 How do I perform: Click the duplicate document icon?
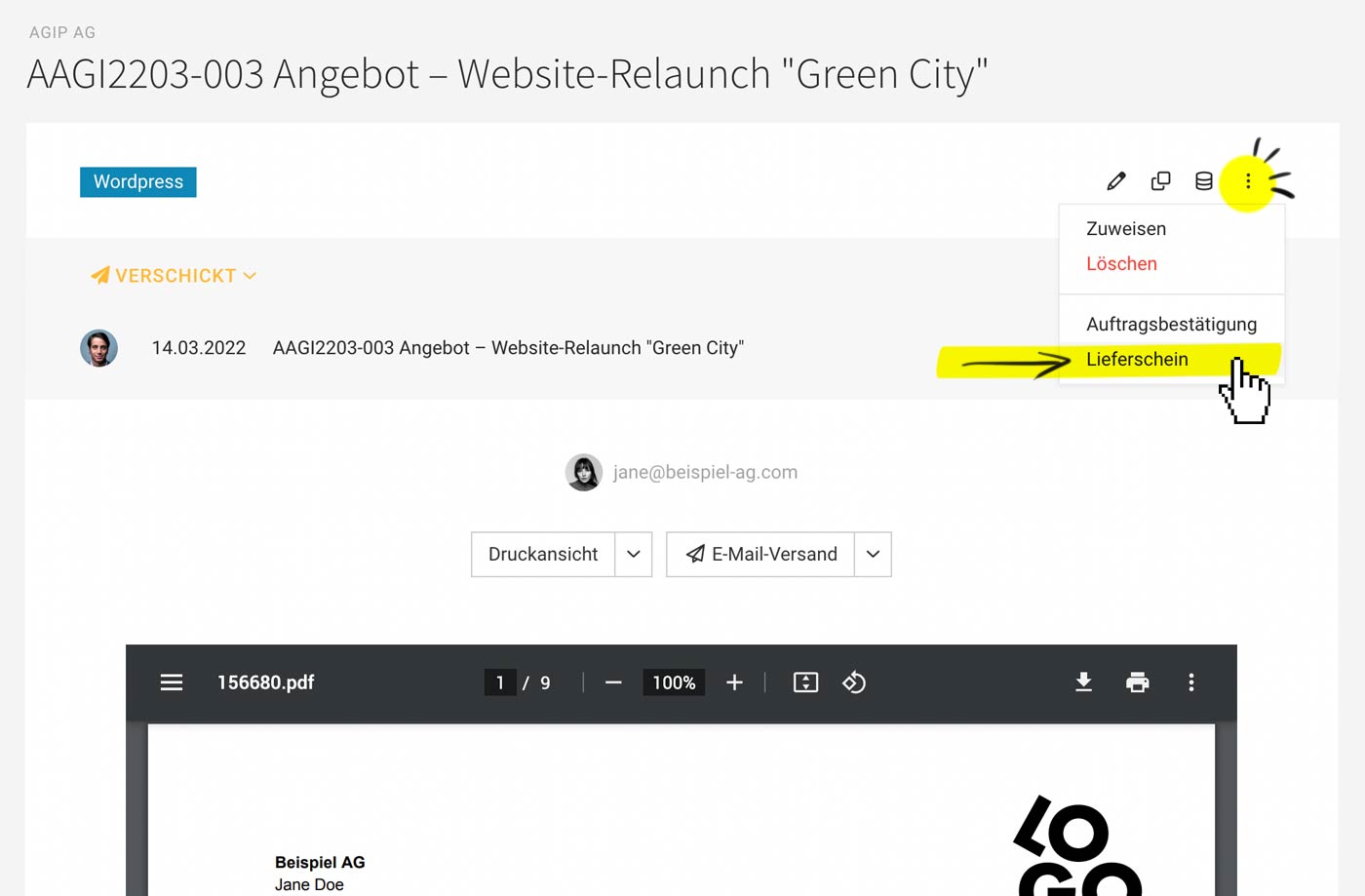click(1160, 180)
